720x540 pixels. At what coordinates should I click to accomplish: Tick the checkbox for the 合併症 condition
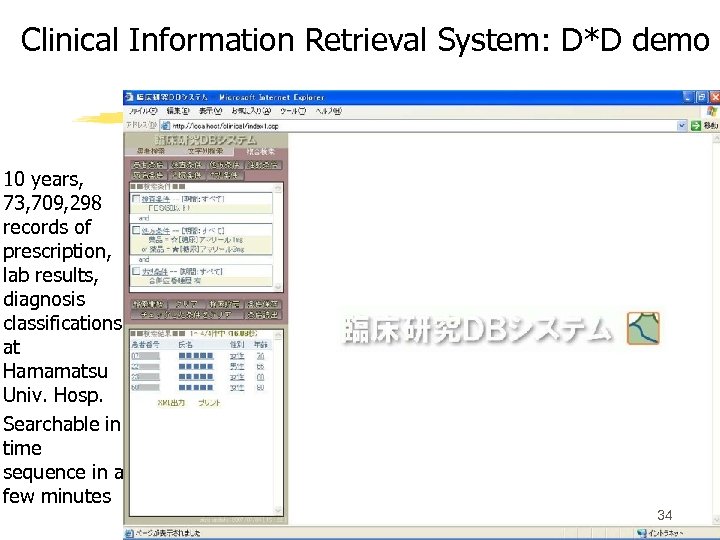click(x=136, y=271)
